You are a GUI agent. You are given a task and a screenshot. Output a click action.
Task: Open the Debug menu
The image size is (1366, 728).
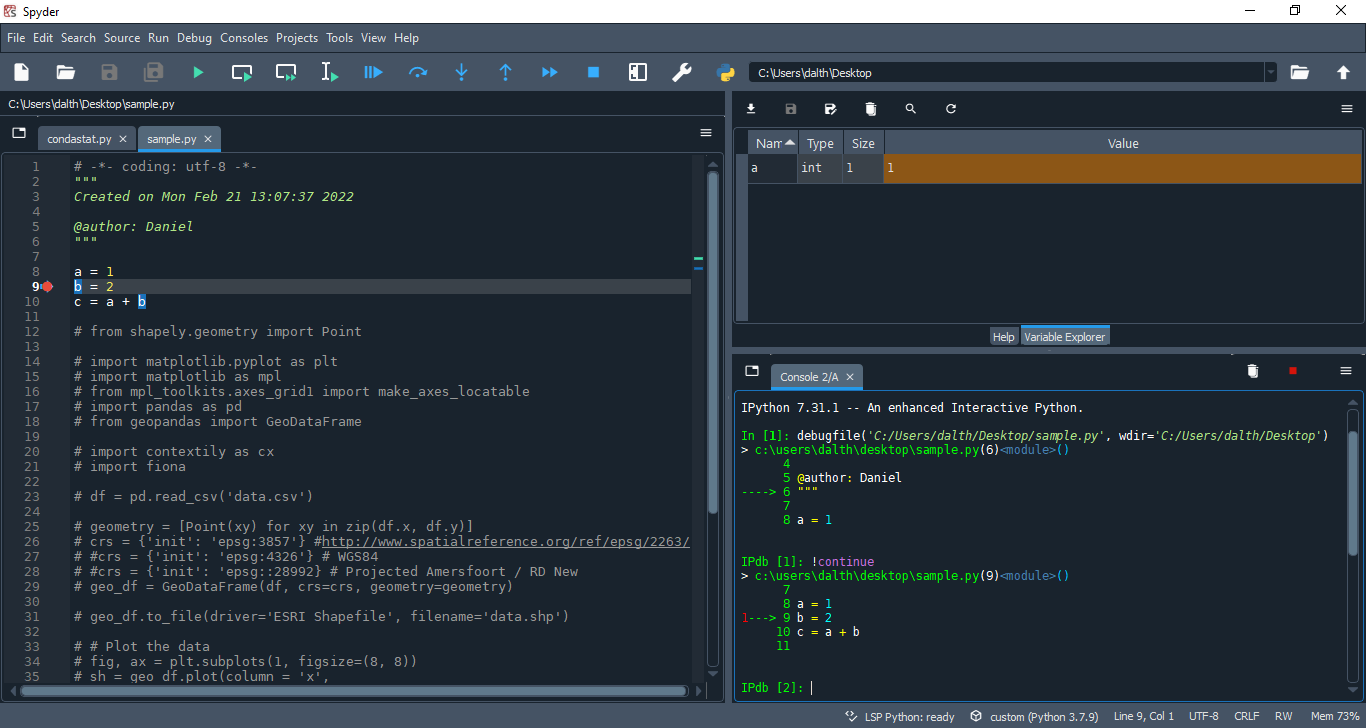(194, 38)
